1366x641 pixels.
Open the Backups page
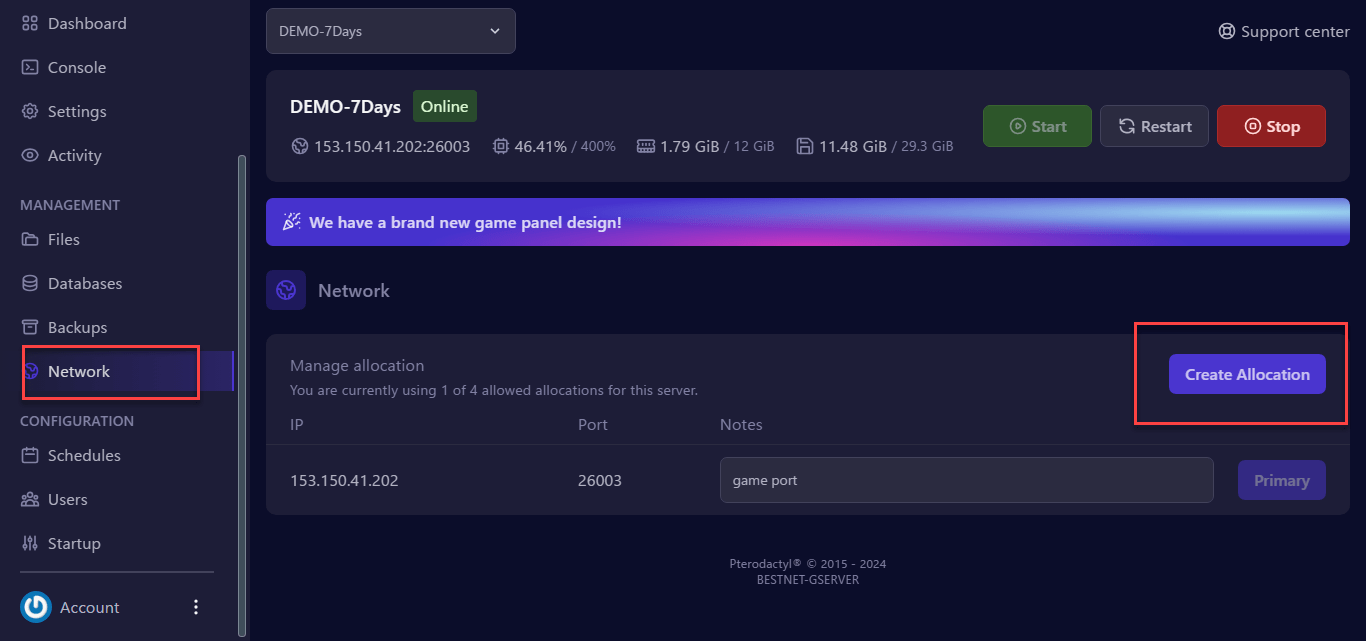(77, 327)
